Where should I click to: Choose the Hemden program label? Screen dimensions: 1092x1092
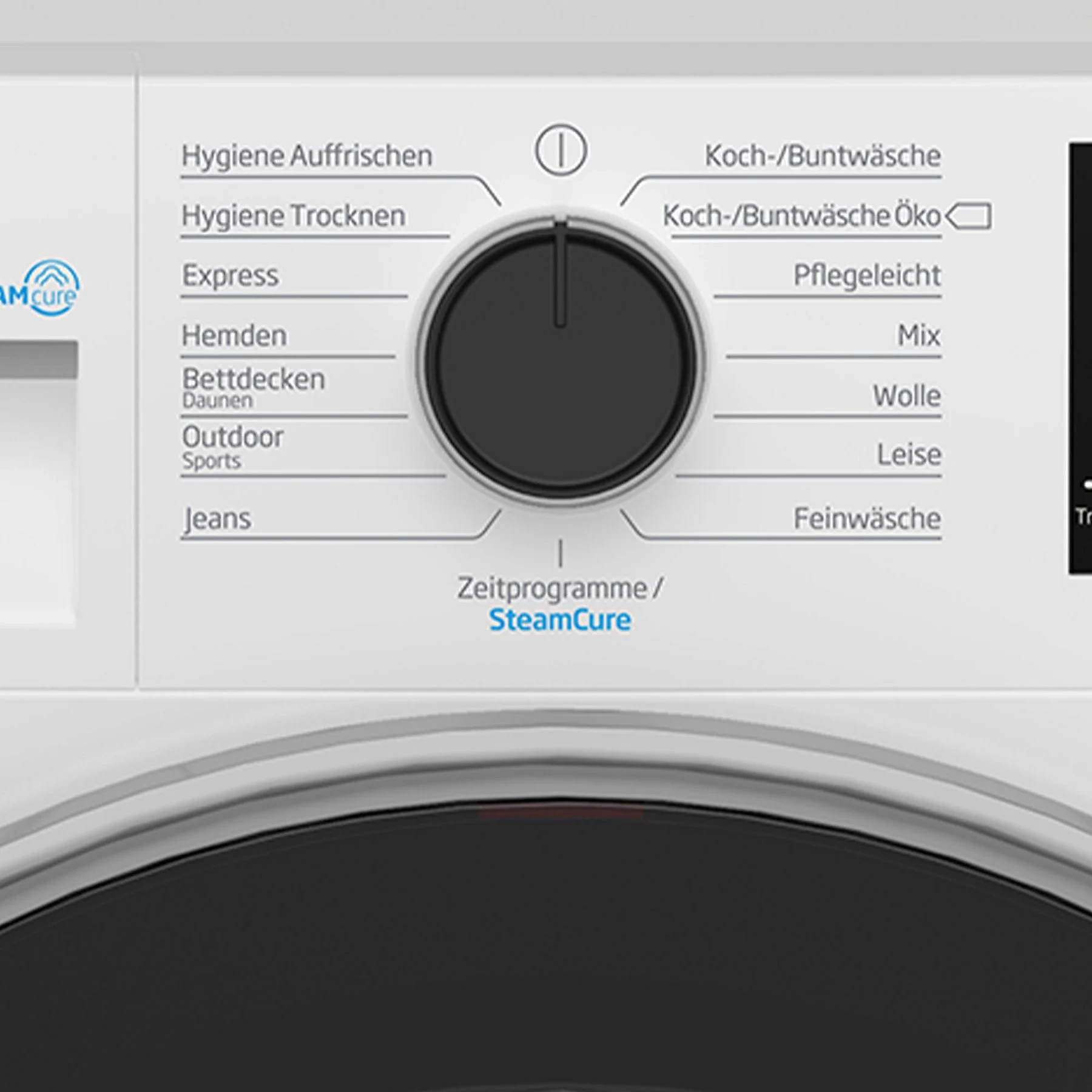point(234,335)
